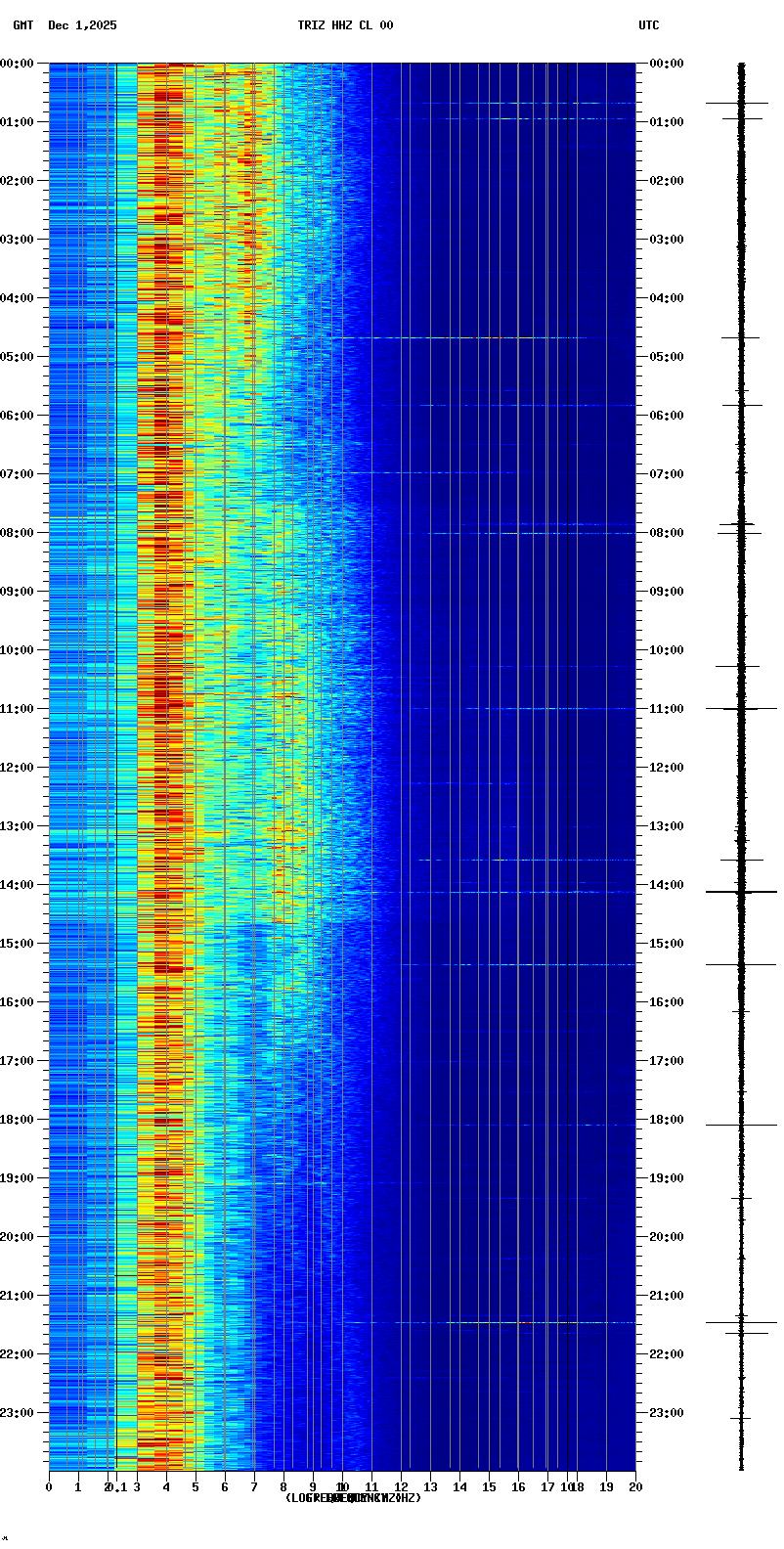Click the UTC label at top right
Image resolution: width=784 pixels, height=1549 pixels.
point(649,25)
